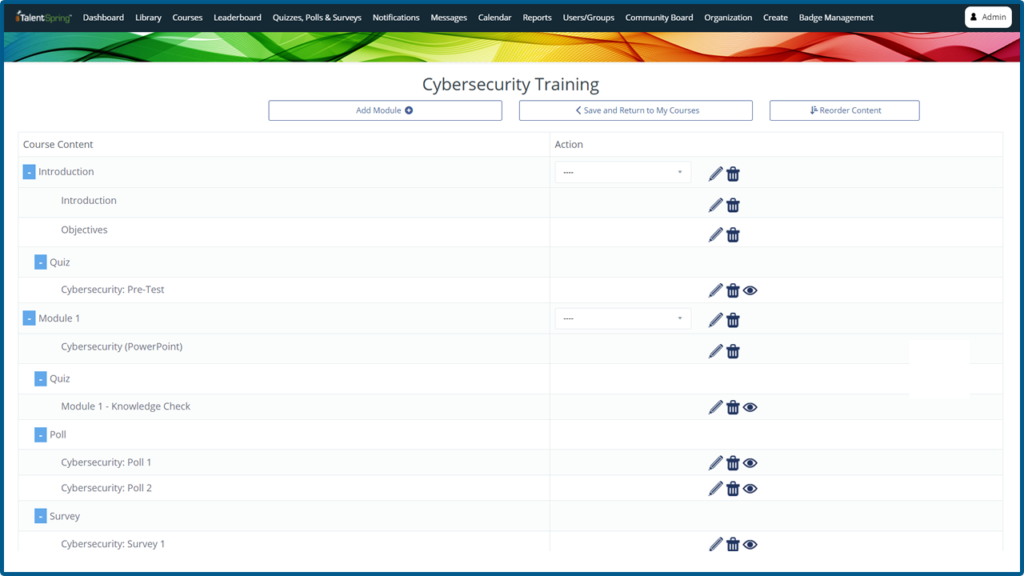Open the action dropdown for Introduction module
The height and width of the screenshot is (576, 1024).
(622, 172)
